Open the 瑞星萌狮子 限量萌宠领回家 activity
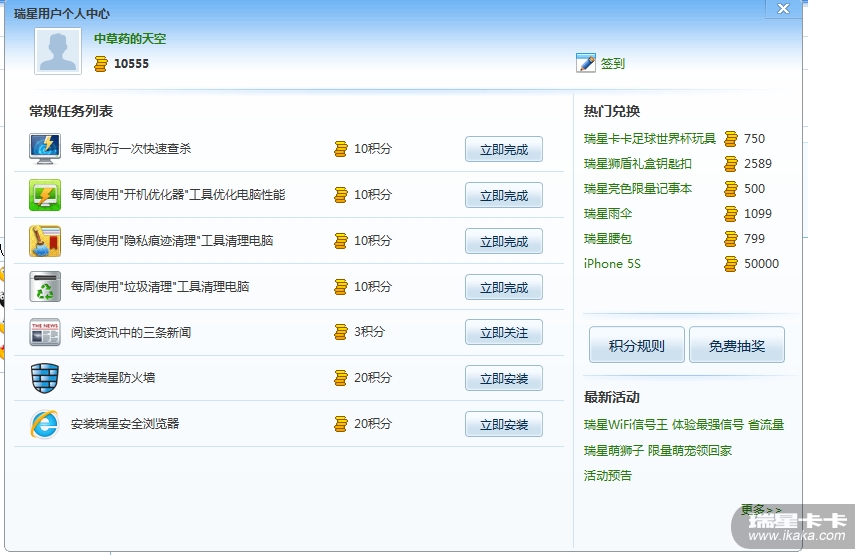This screenshot has height=555, width=864. 657,450
